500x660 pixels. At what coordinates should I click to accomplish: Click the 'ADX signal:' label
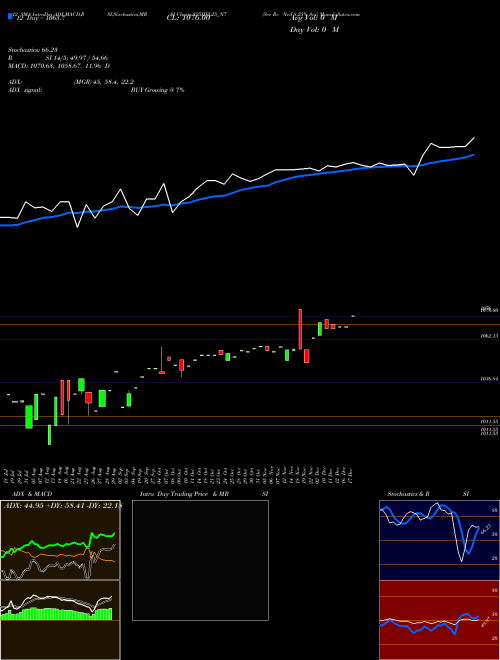click(x=25, y=90)
